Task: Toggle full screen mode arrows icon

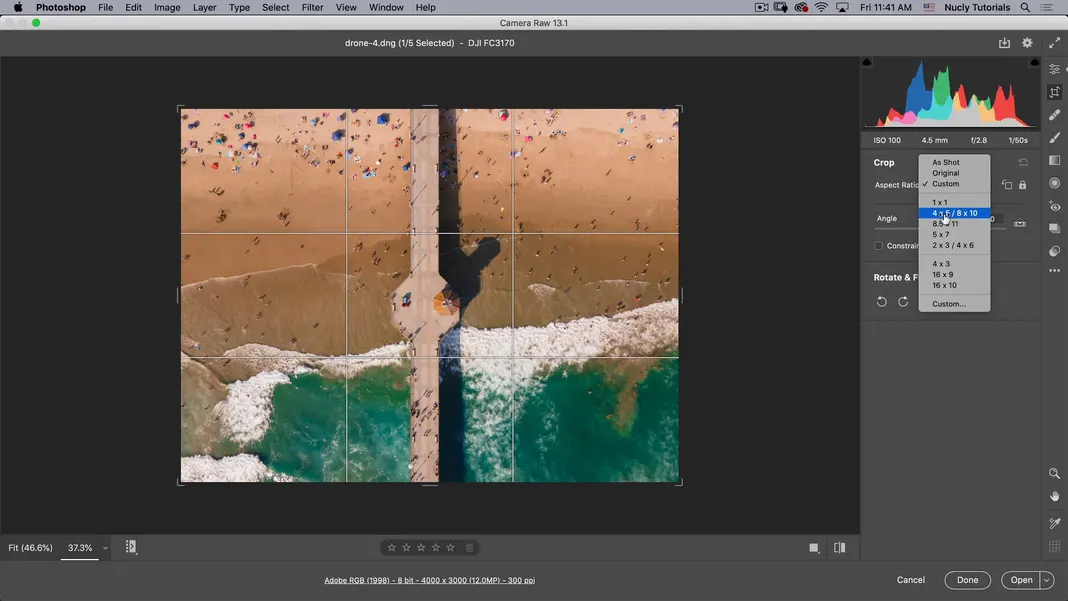Action: (1054, 43)
